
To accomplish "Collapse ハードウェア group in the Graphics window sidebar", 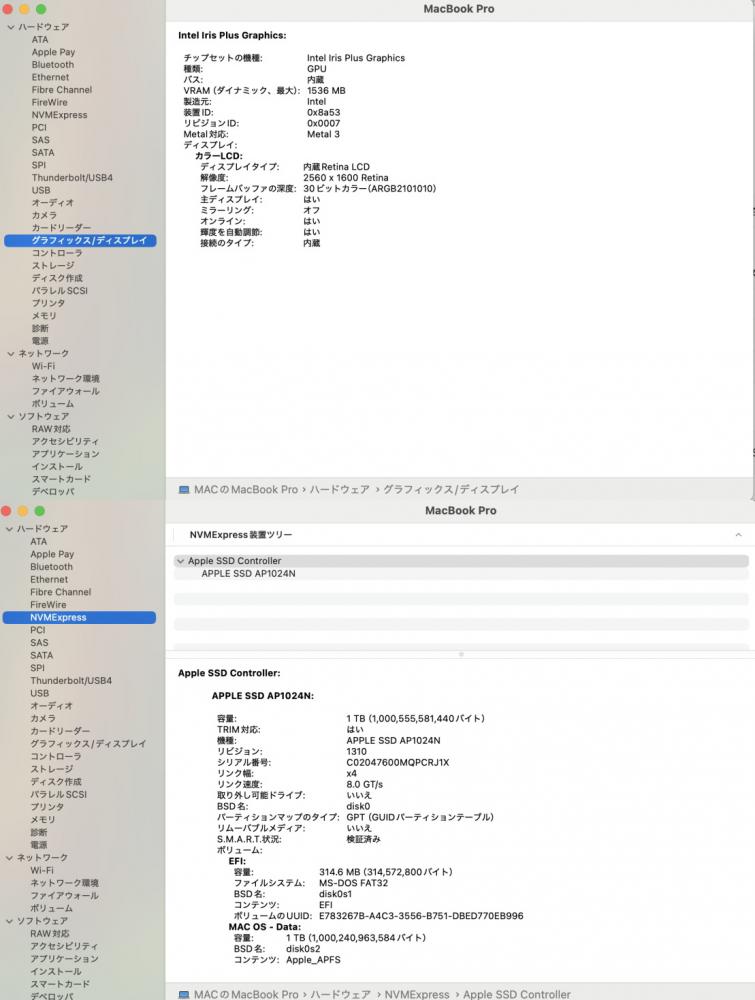I will (11, 27).
